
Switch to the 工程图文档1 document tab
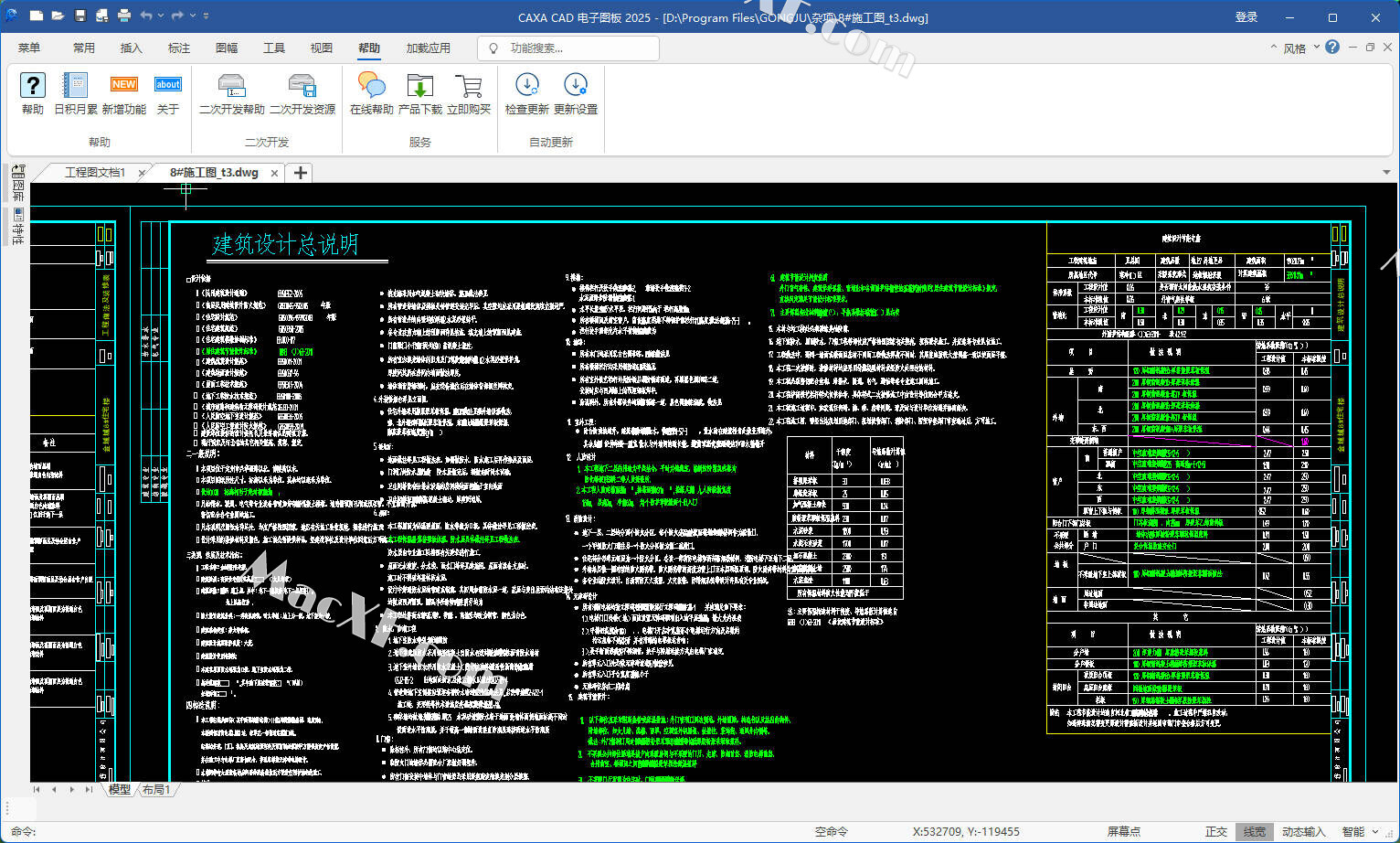tap(95, 172)
